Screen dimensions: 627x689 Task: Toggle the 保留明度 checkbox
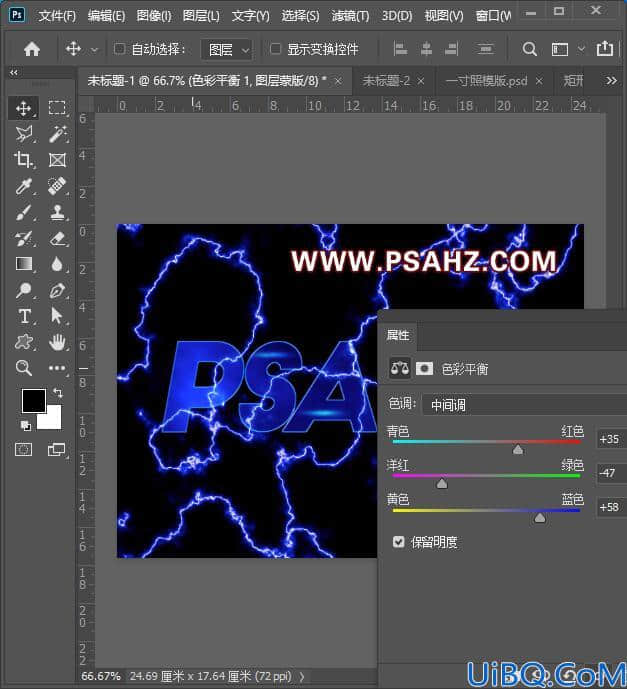[x=399, y=542]
